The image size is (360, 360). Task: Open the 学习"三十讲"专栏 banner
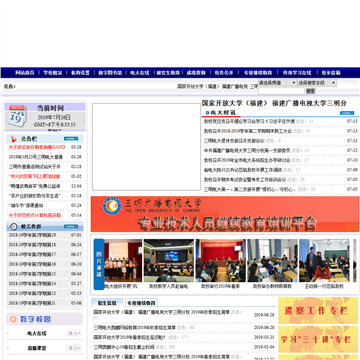click(x=318, y=339)
